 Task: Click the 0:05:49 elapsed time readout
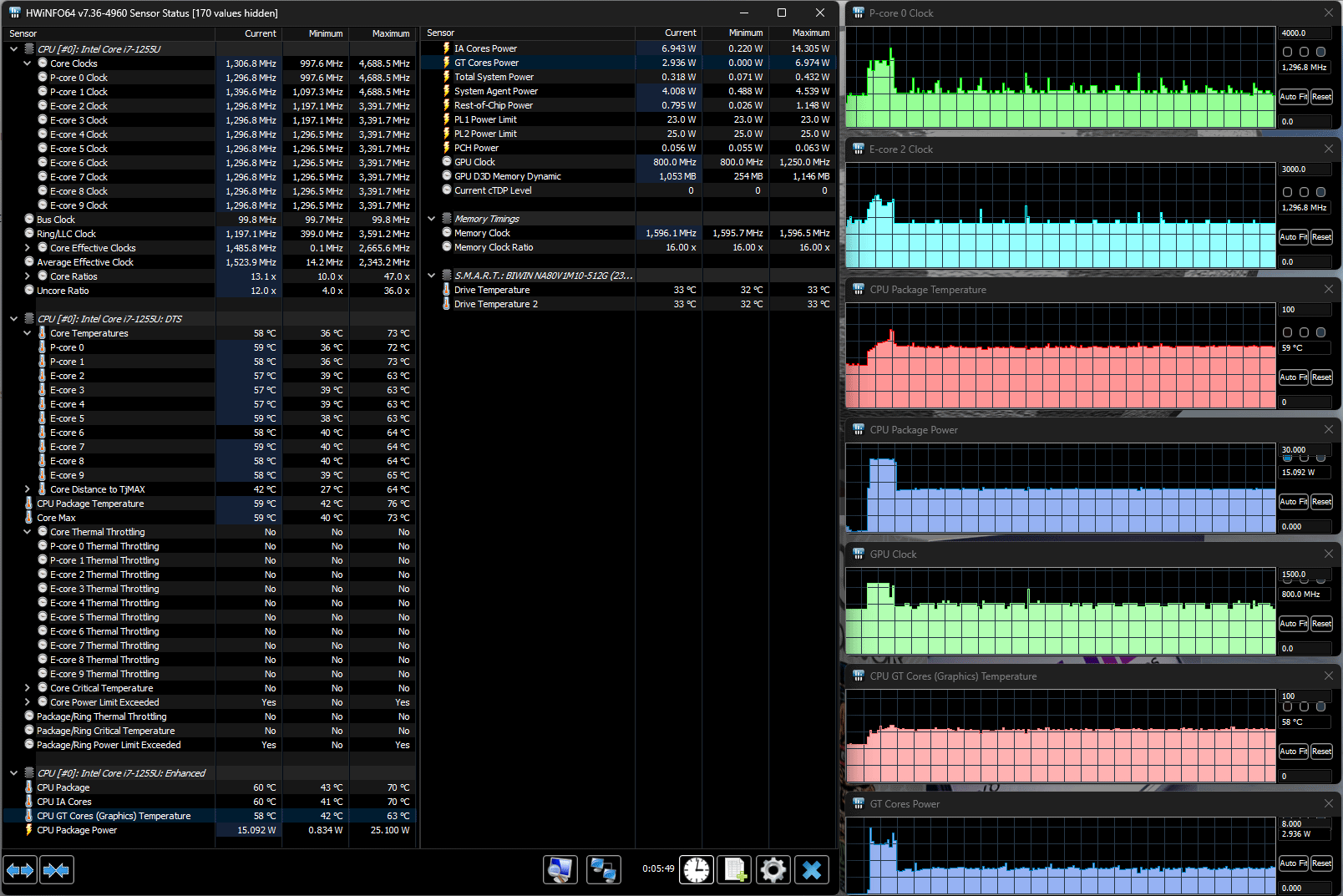658,869
